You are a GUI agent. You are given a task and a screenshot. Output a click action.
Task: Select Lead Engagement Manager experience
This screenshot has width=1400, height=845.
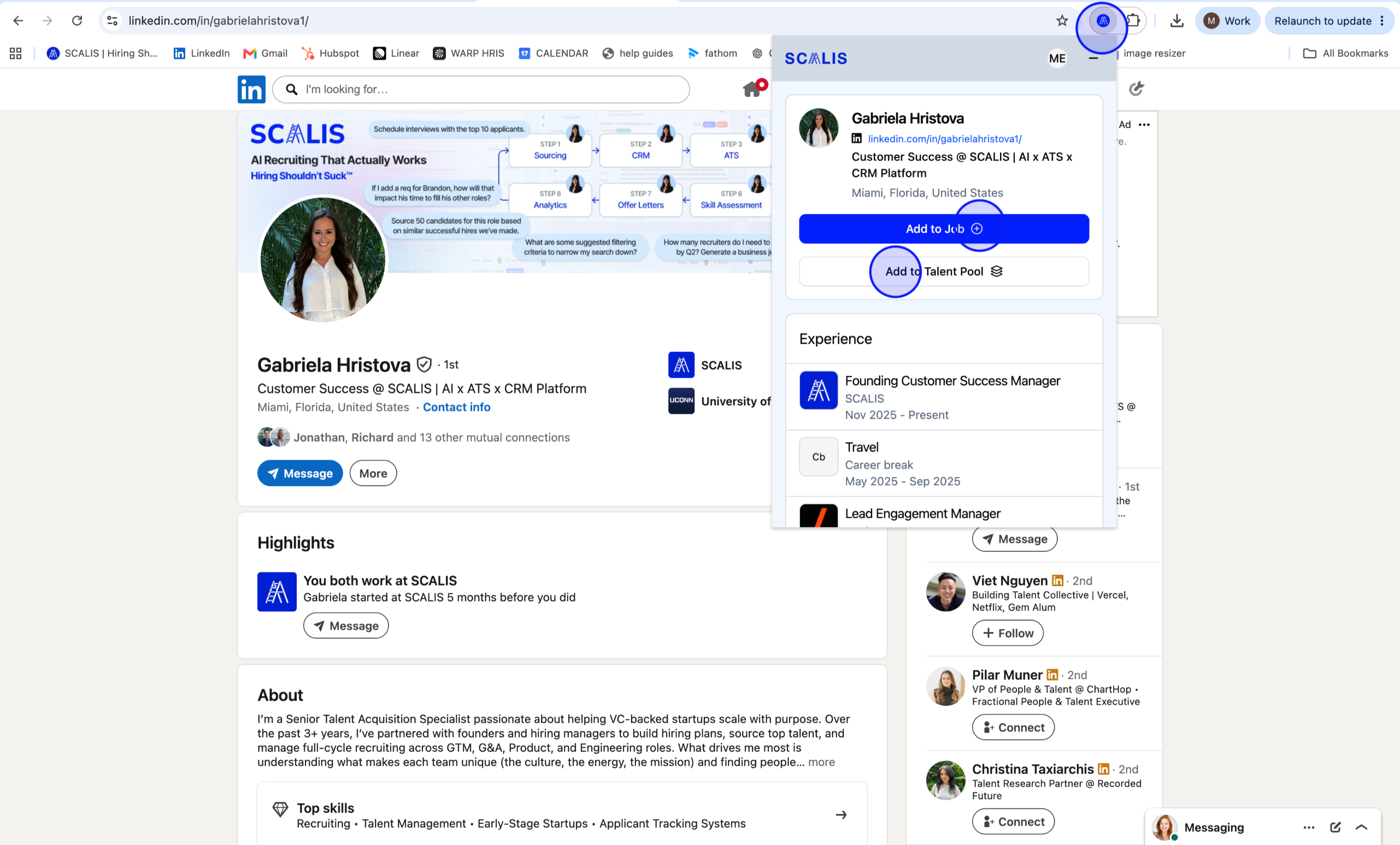point(944,513)
